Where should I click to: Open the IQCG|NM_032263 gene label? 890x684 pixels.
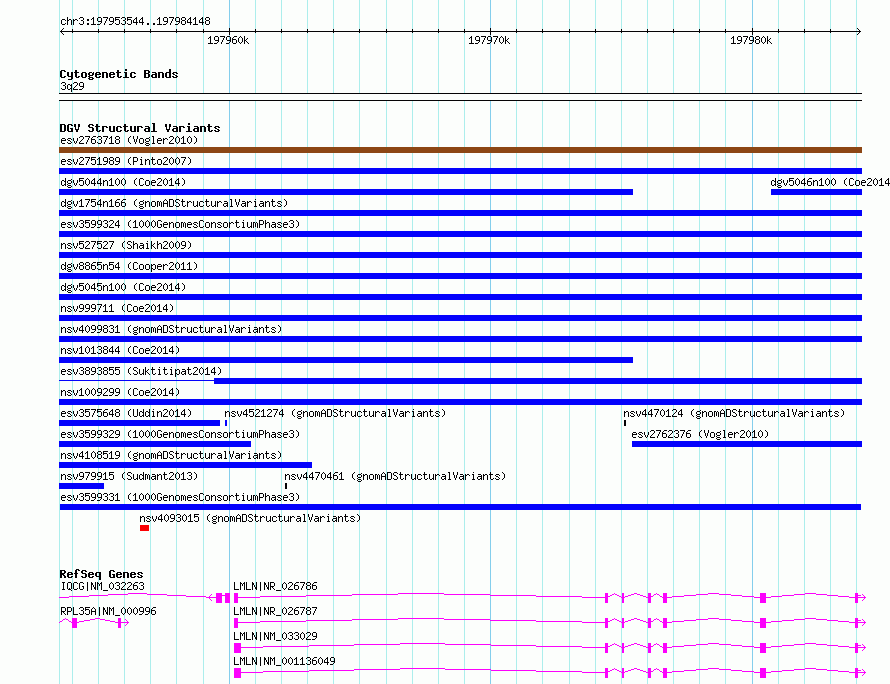[103, 586]
